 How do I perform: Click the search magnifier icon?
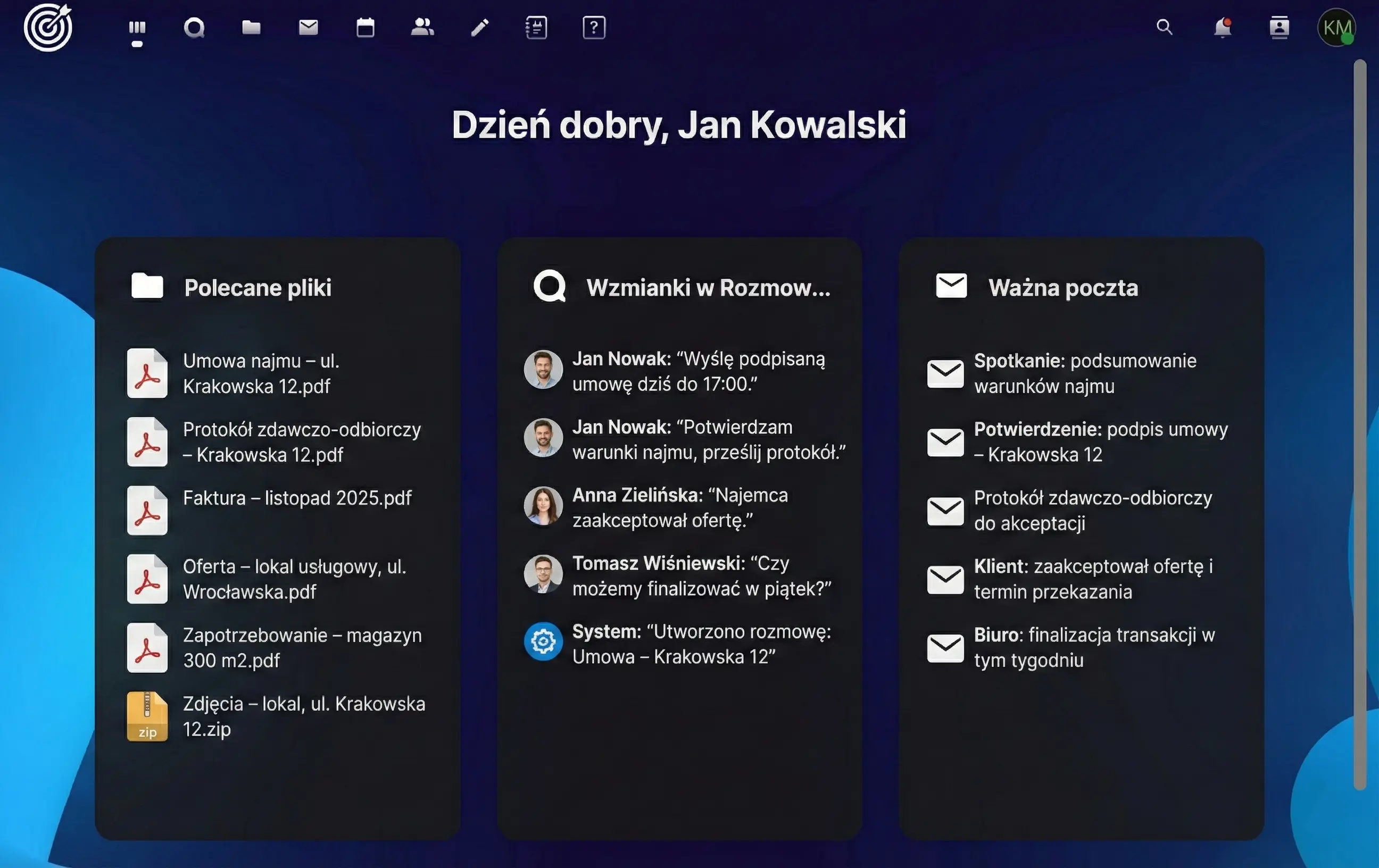pos(1164,28)
